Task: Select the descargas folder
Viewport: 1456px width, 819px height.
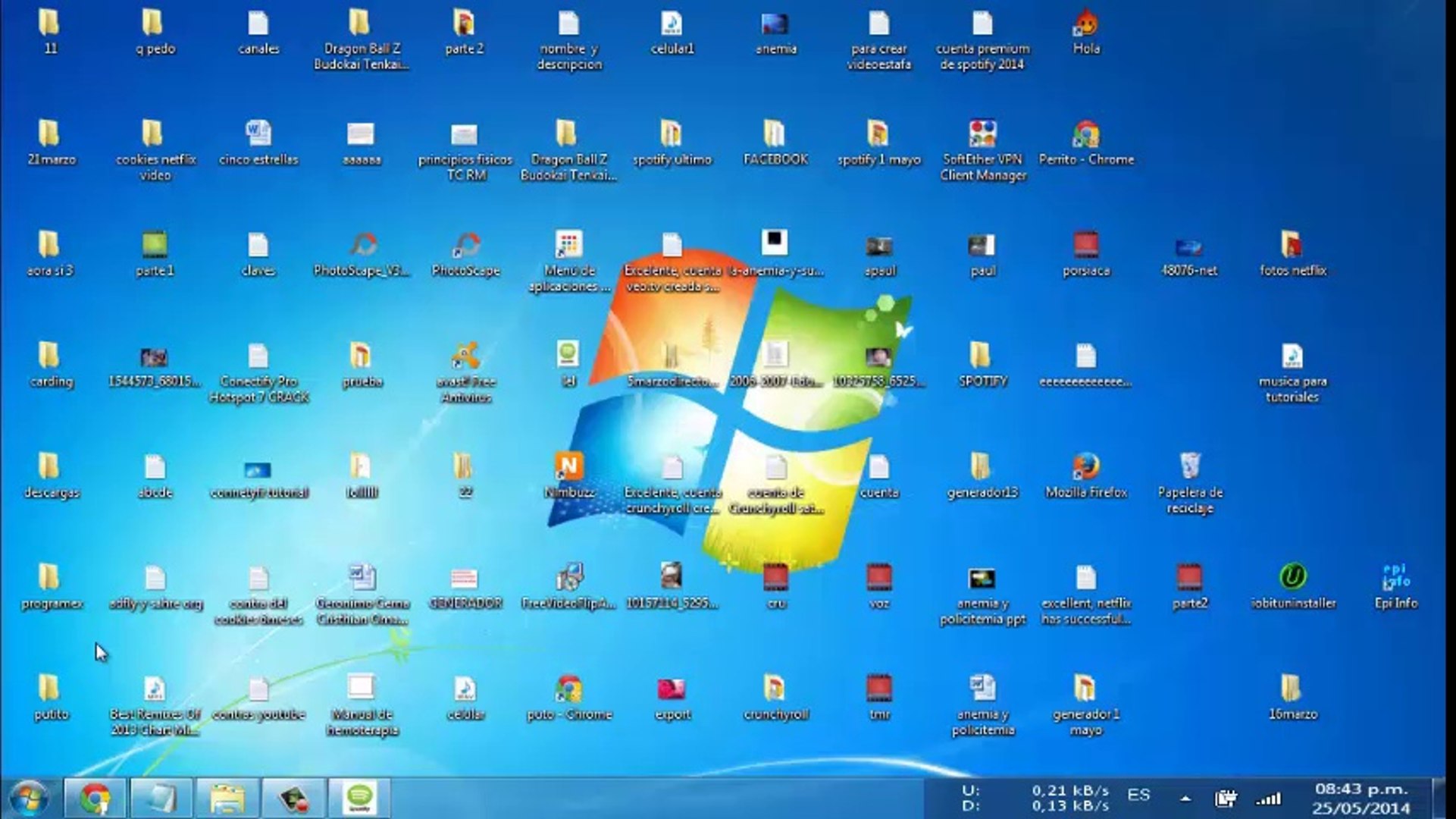Action: [51, 475]
